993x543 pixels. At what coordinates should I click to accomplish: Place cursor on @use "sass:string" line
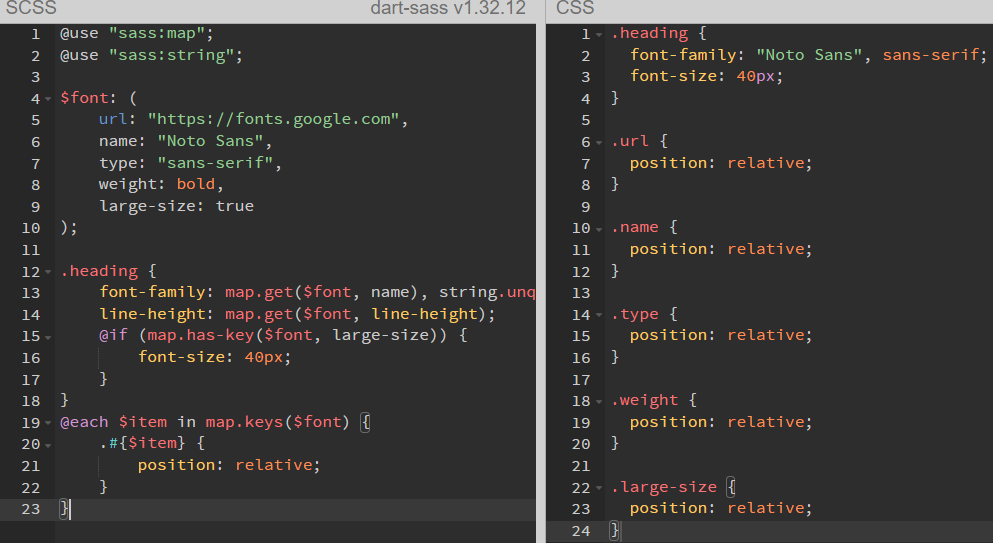coord(151,55)
